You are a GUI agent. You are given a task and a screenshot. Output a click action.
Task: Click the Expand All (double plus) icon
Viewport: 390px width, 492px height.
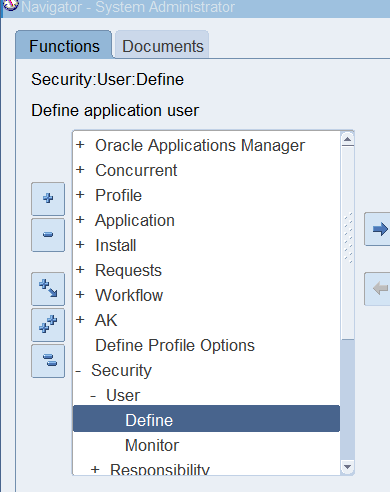point(48,325)
